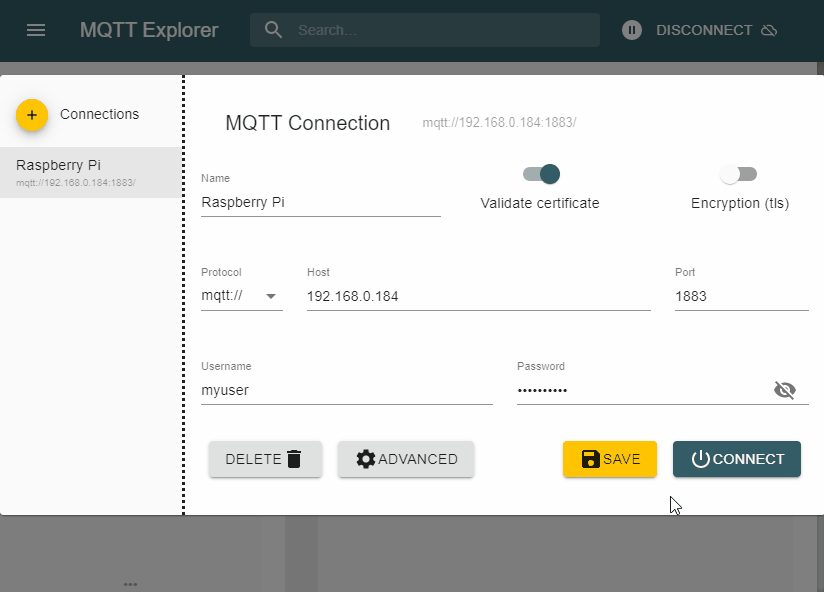Click the Connections heading
The width and height of the screenshot is (824, 592).
[99, 115]
